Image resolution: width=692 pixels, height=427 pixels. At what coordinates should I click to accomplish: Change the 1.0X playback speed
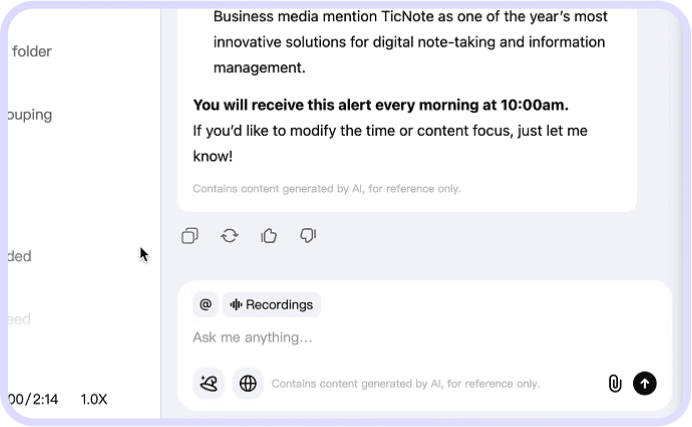click(94, 399)
